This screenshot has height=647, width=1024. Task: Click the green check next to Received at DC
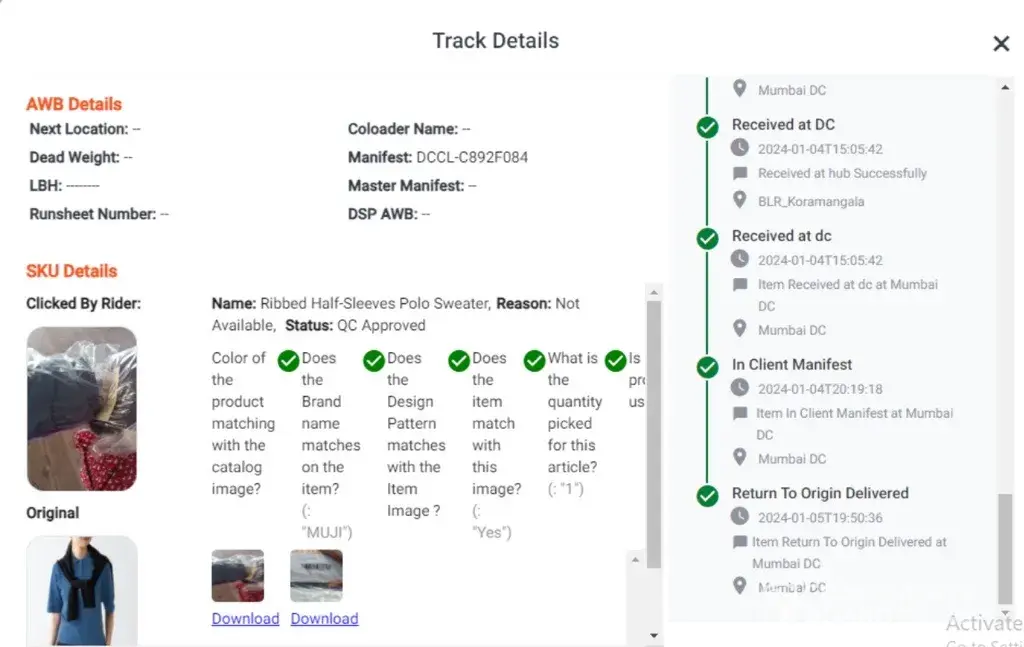point(707,127)
